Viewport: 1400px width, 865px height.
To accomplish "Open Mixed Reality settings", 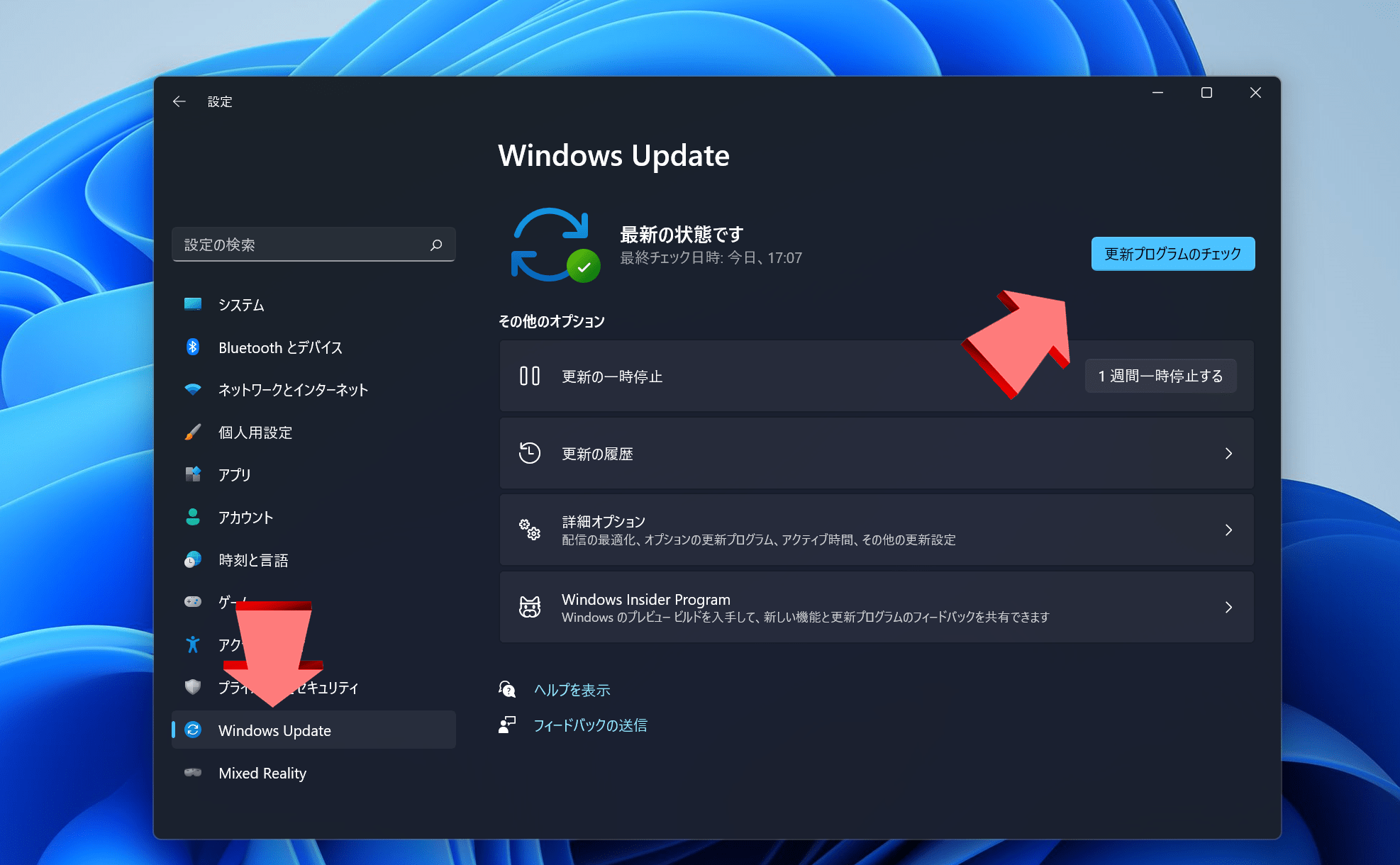I will [x=313, y=772].
